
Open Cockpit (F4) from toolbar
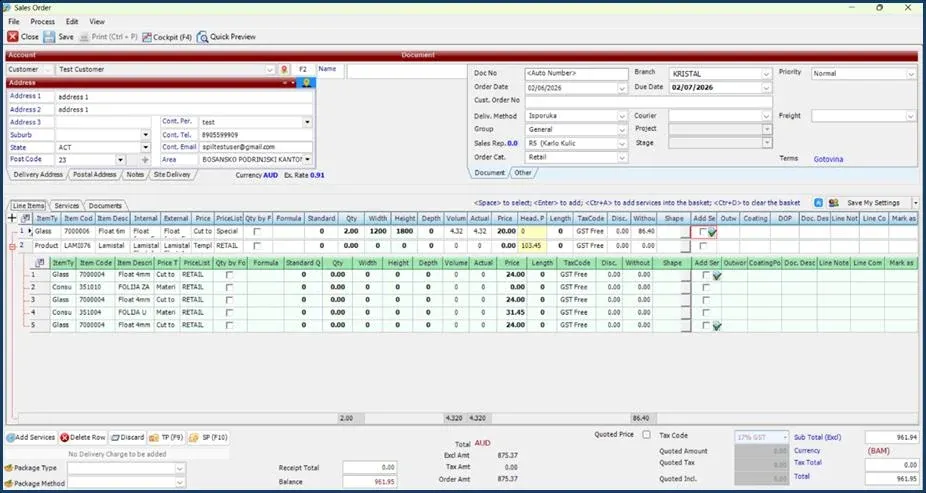click(167, 37)
